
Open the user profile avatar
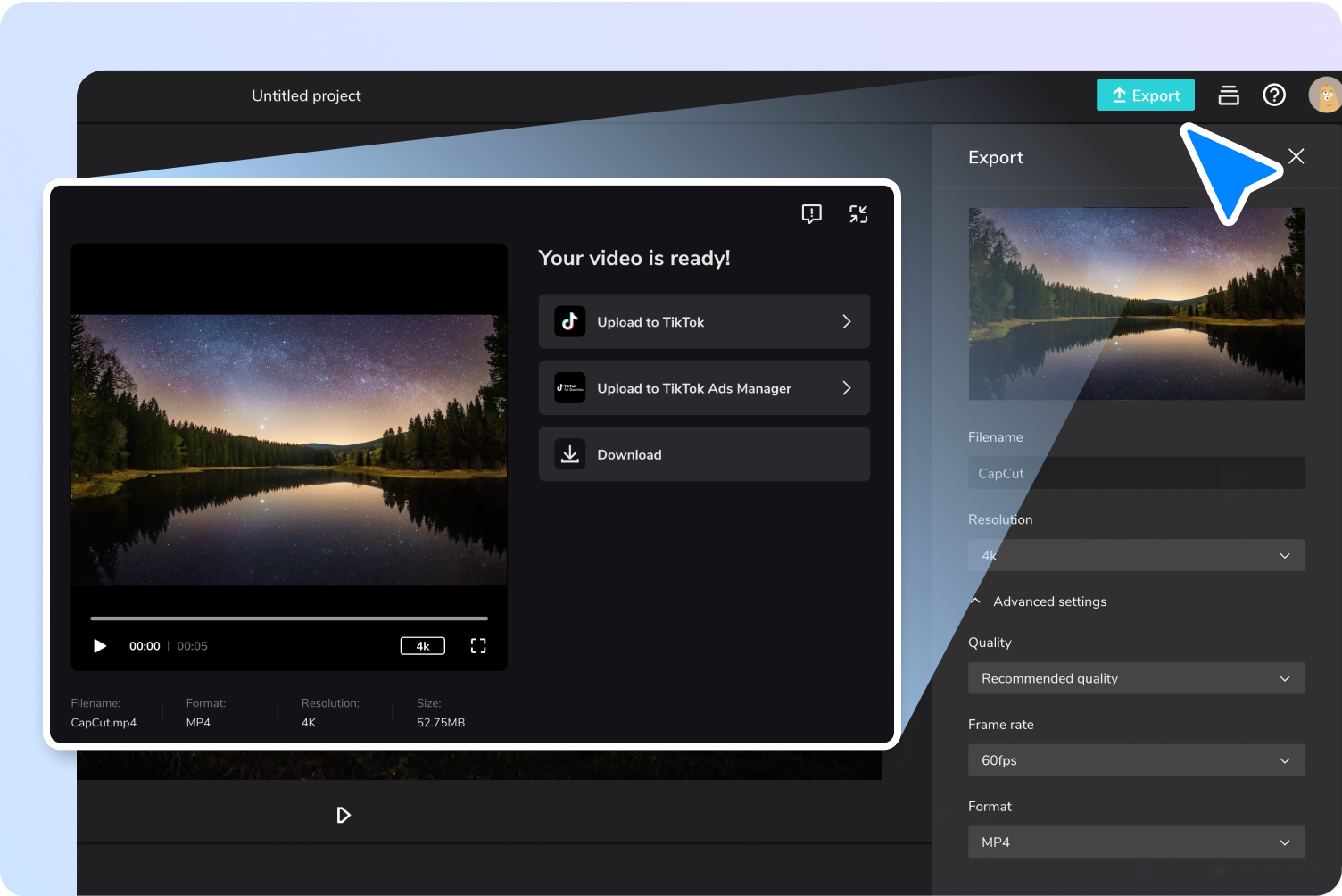1326,95
